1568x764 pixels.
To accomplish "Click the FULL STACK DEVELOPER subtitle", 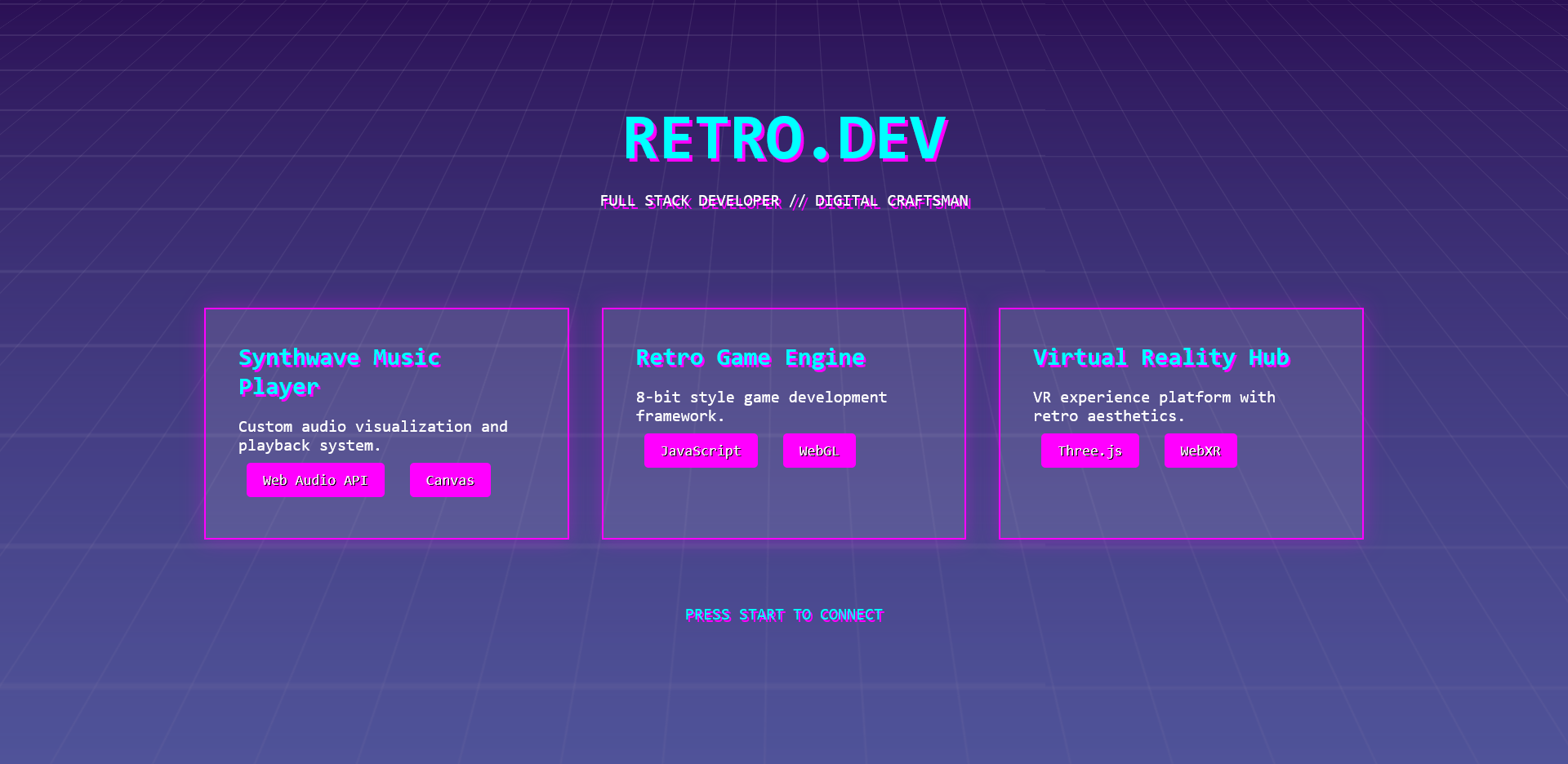I will pyautogui.click(x=690, y=200).
